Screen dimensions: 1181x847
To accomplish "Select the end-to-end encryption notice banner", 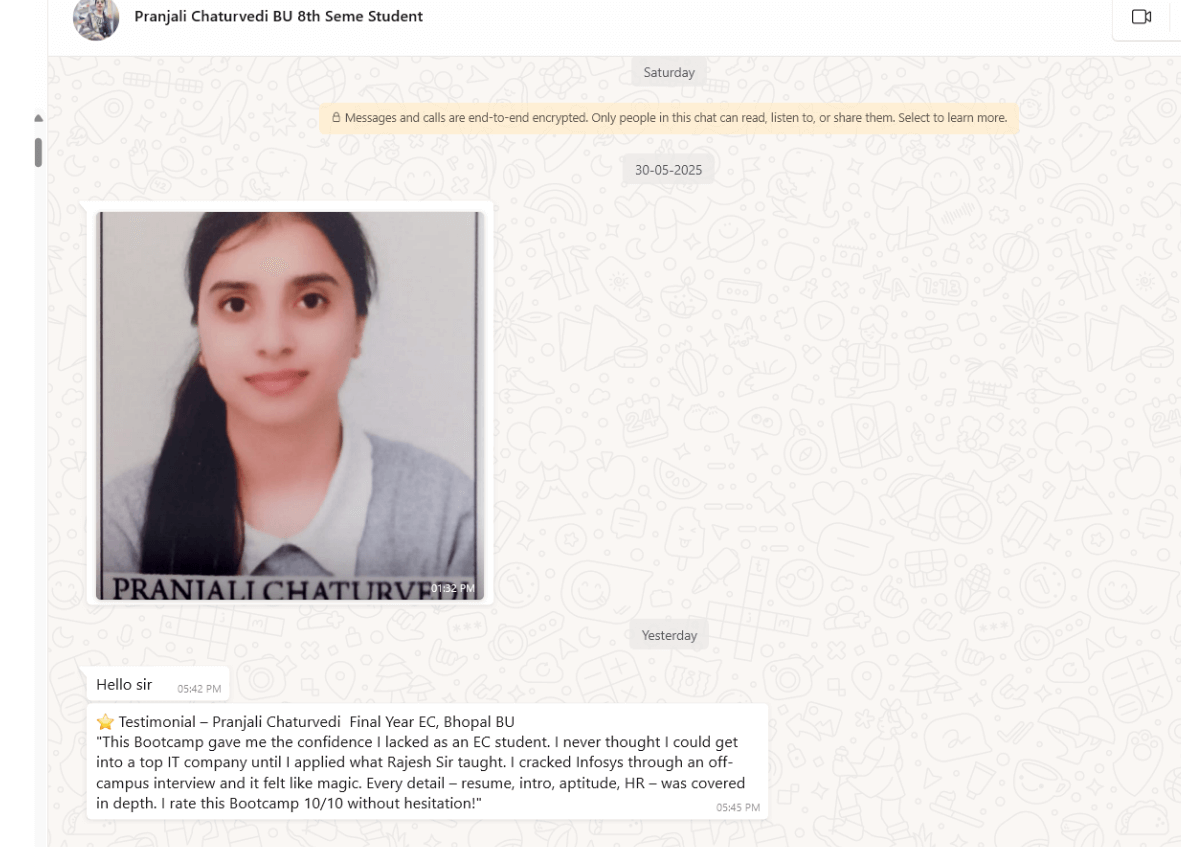I will coord(669,118).
